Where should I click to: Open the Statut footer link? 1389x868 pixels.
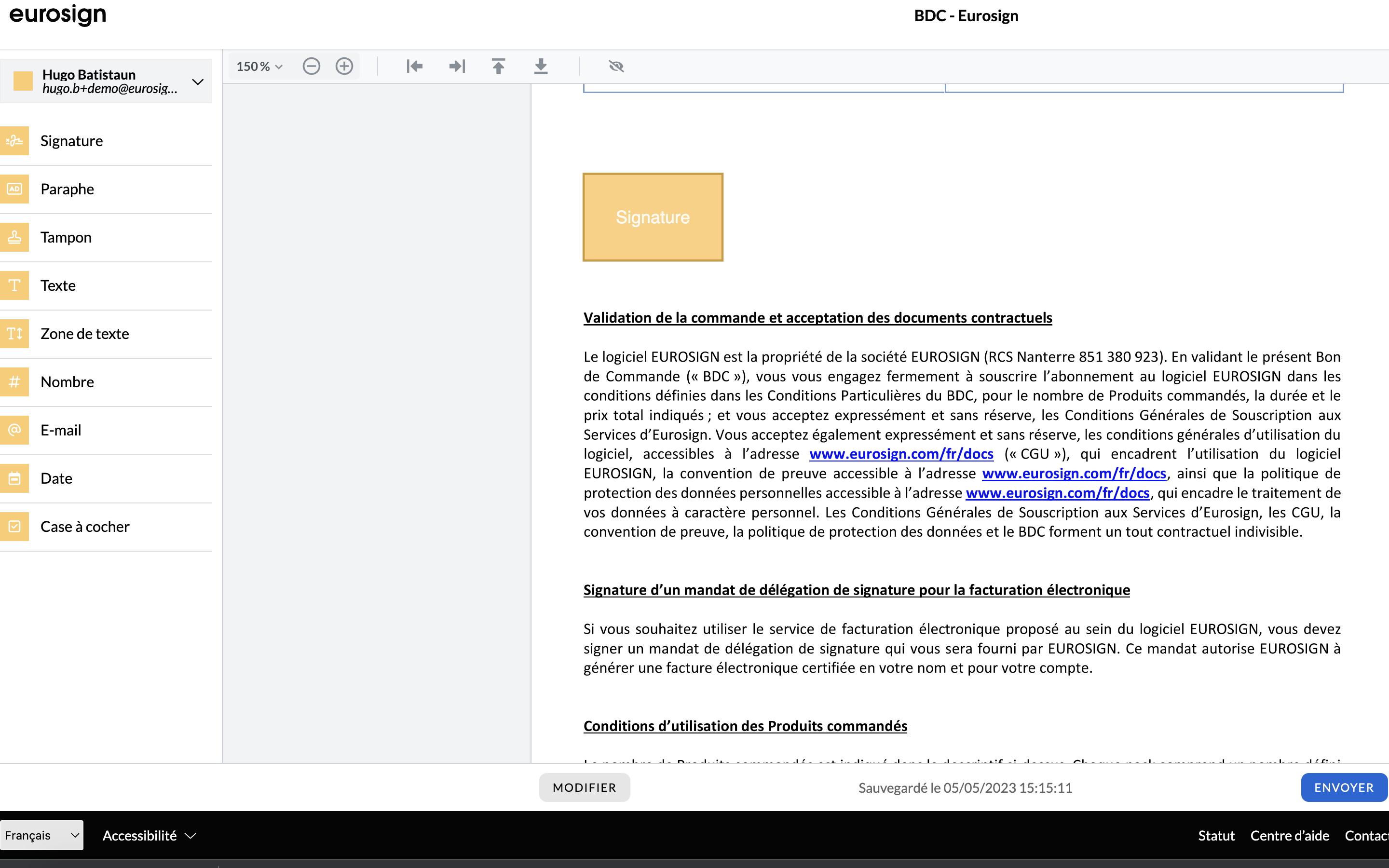pyautogui.click(x=1216, y=835)
